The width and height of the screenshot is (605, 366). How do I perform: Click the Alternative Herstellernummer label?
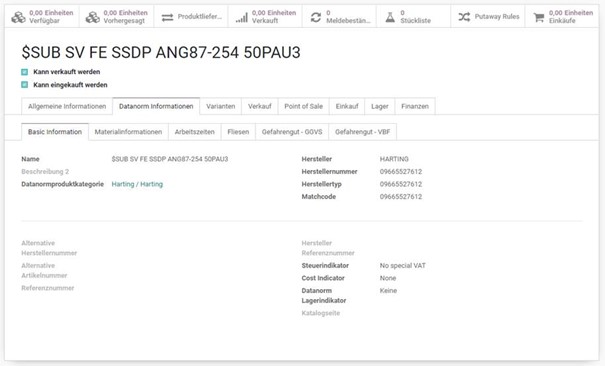pyautogui.click(x=49, y=248)
